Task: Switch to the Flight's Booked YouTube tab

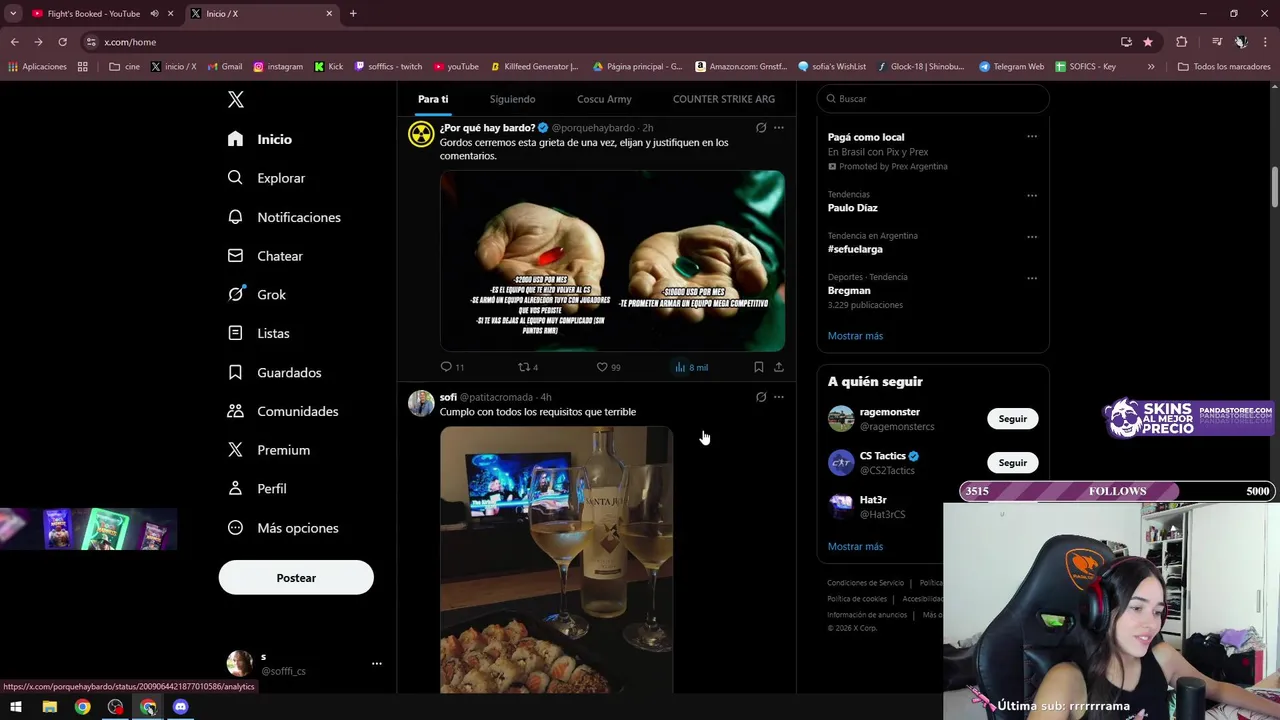Action: 93,14
